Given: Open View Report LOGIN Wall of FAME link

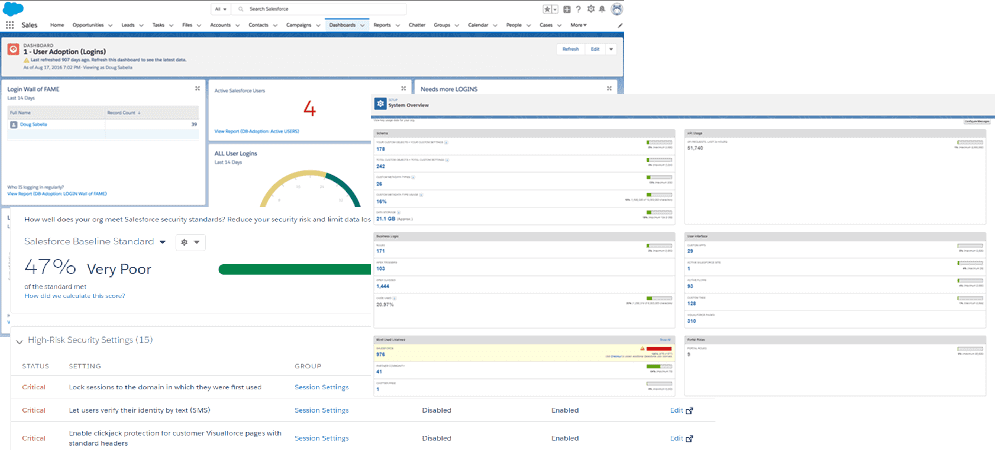Looking at the screenshot, I should [x=57, y=193].
